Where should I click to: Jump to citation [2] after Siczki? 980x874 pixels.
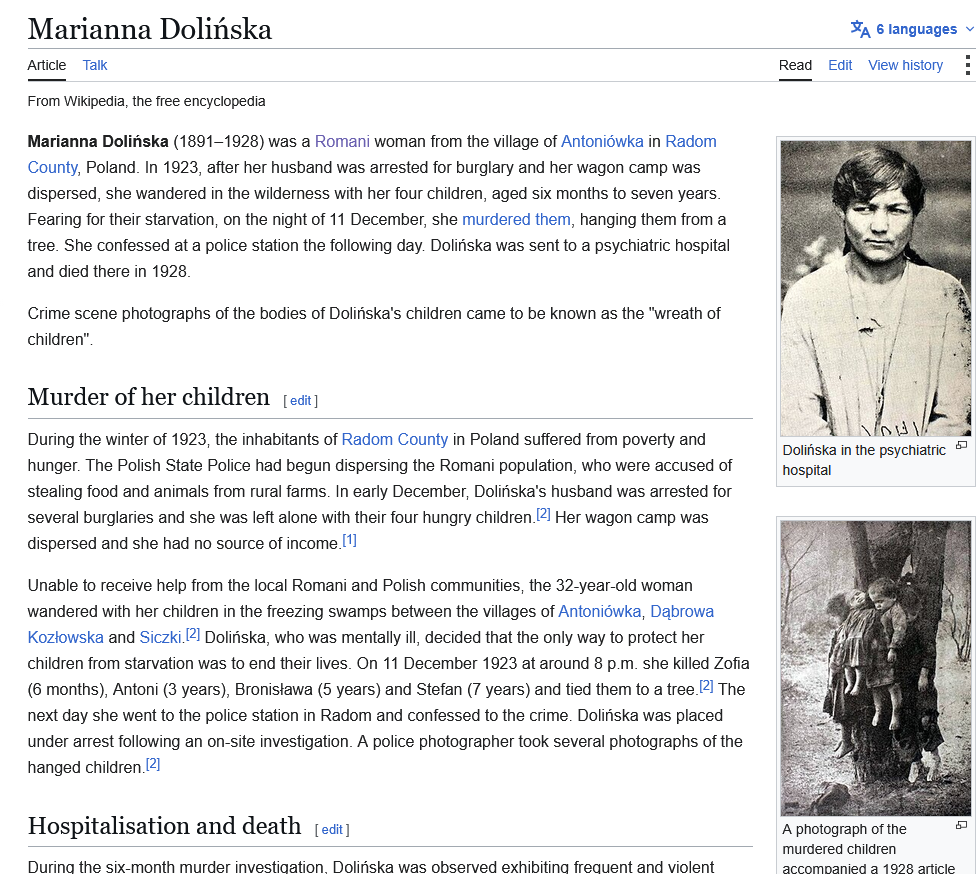point(192,635)
